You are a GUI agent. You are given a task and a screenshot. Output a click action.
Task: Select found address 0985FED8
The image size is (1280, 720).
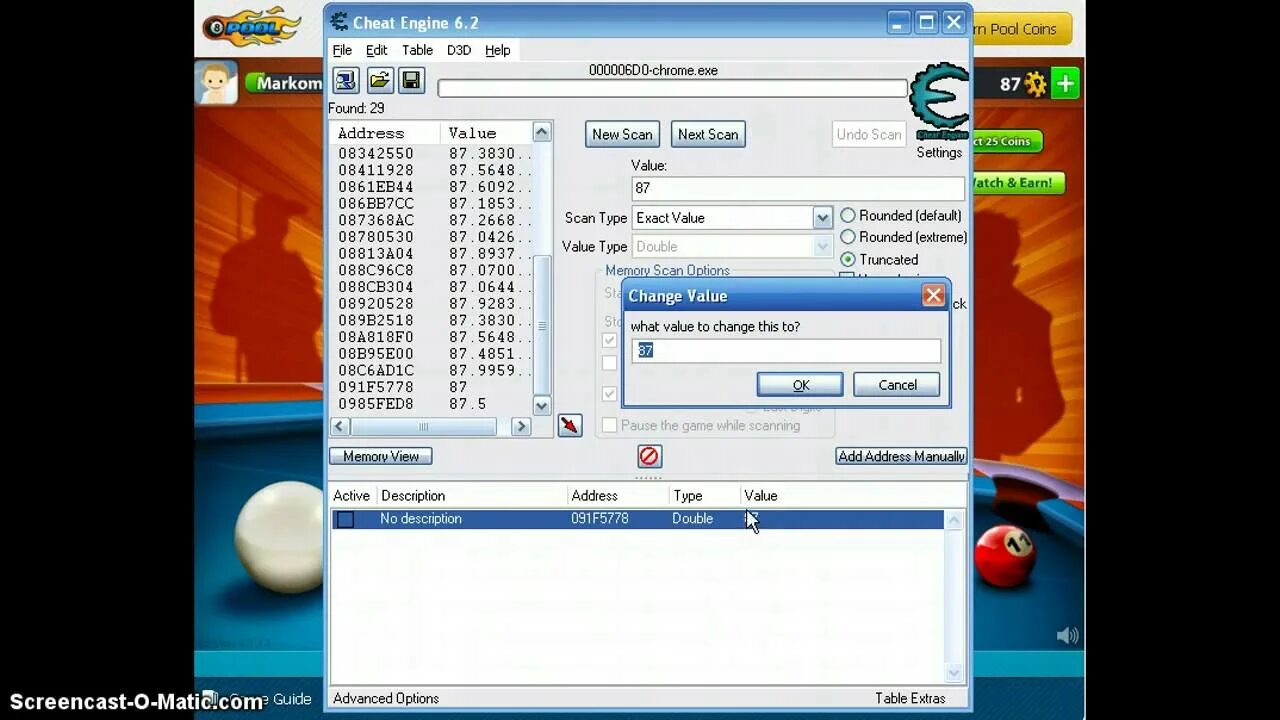375,404
